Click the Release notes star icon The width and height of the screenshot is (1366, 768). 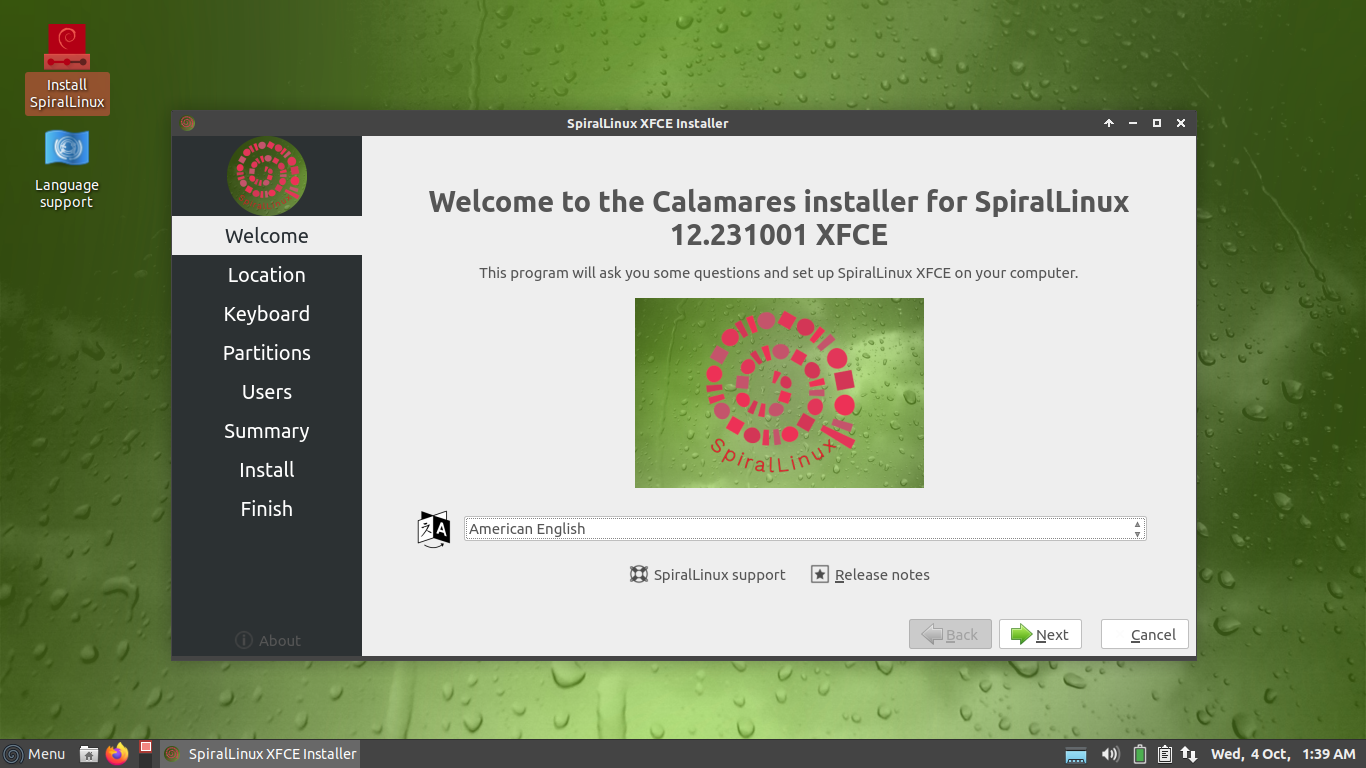[x=820, y=574]
